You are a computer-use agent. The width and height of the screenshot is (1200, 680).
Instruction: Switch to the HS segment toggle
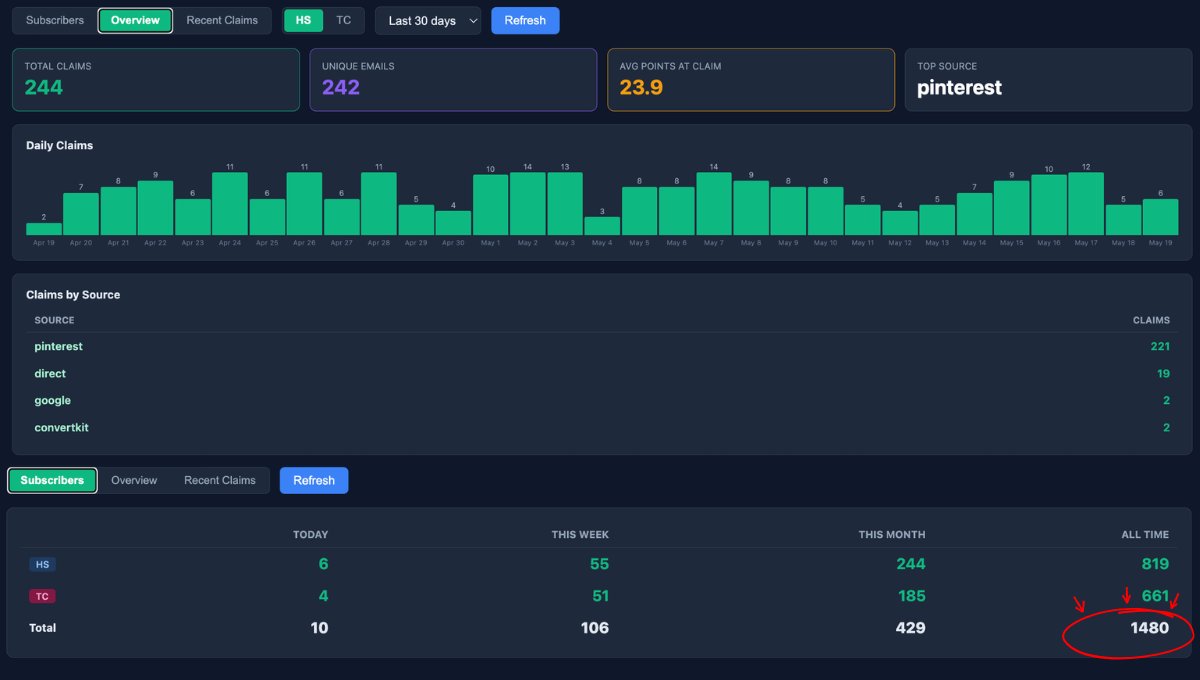[x=303, y=20]
